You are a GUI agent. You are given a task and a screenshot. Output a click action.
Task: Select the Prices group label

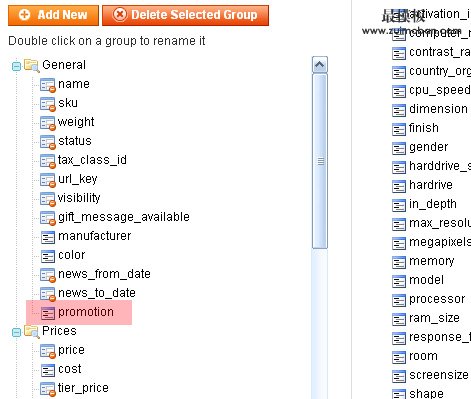tap(59, 331)
